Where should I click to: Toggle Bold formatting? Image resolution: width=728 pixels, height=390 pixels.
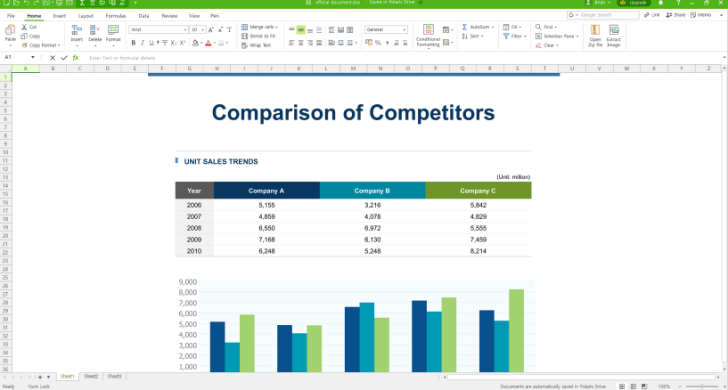(x=133, y=43)
